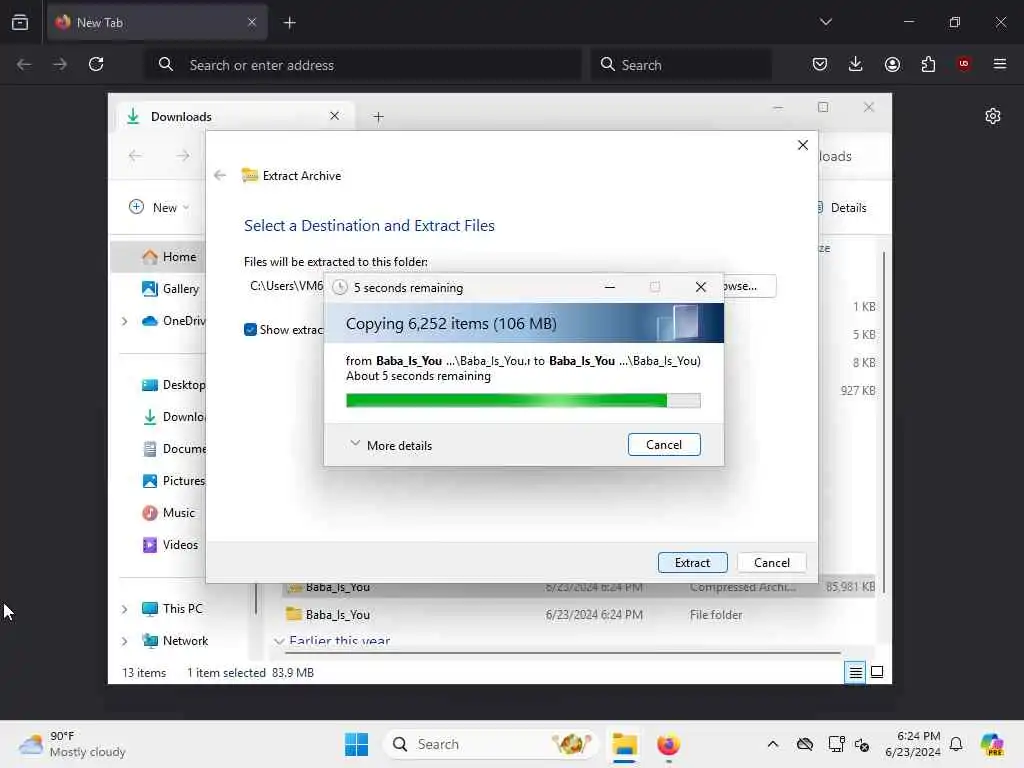Click the Browse button

750,286
